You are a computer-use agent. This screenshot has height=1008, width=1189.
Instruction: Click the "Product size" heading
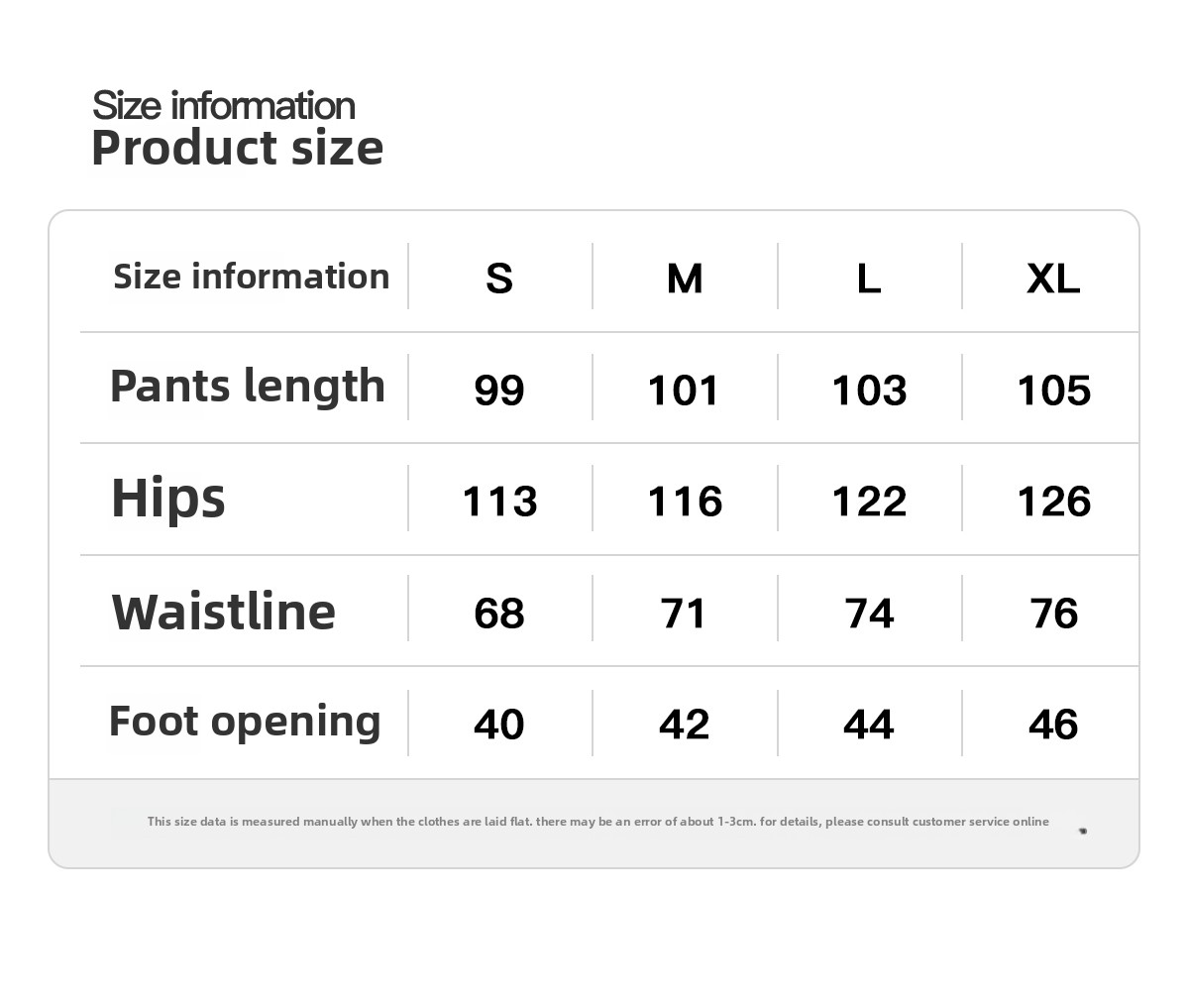237,148
